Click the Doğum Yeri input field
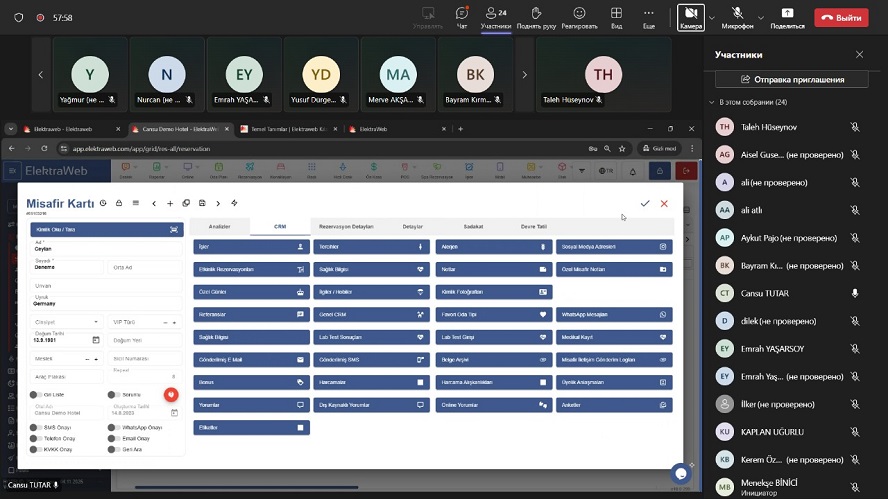The height and width of the screenshot is (499, 888). [144, 340]
